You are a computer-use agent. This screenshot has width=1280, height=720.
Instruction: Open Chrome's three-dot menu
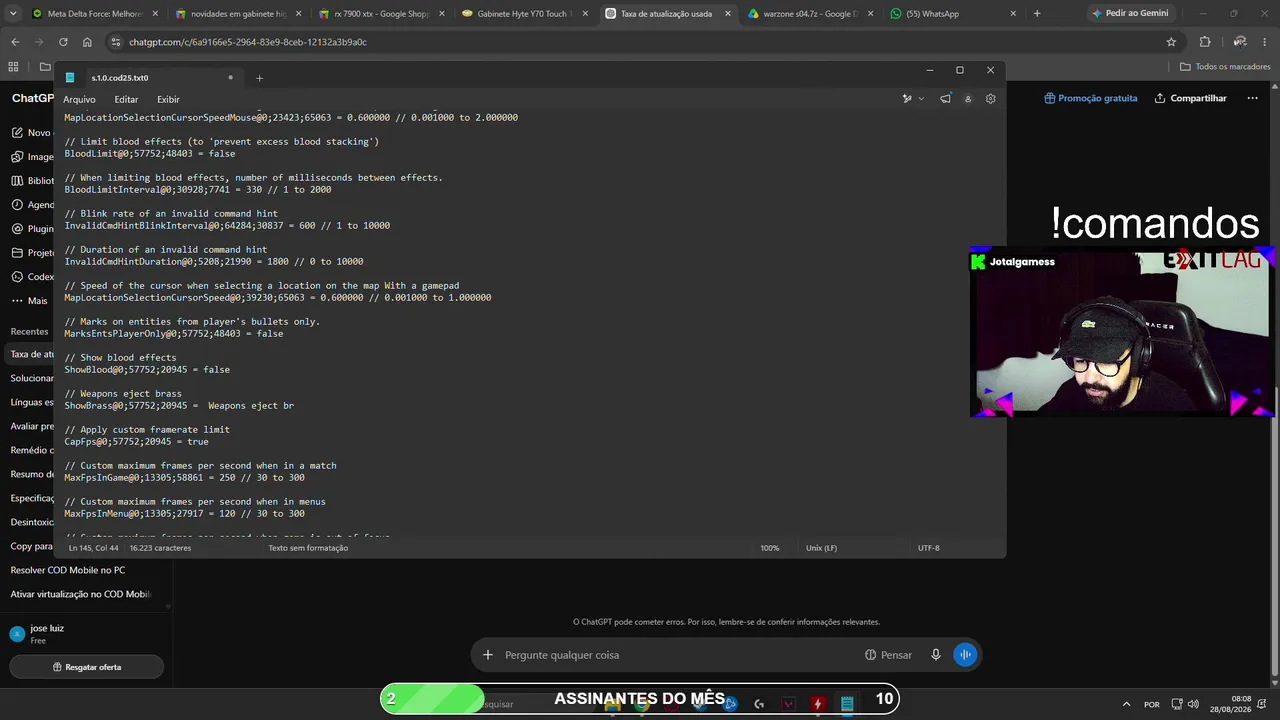[1265, 42]
